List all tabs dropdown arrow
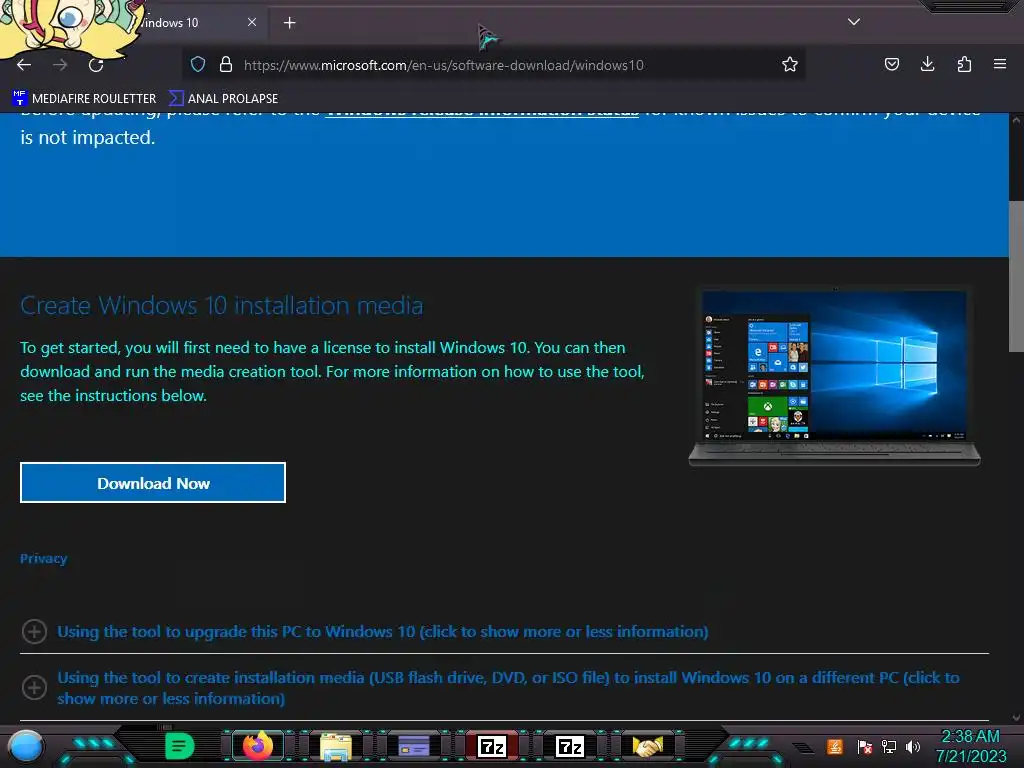 [854, 22]
